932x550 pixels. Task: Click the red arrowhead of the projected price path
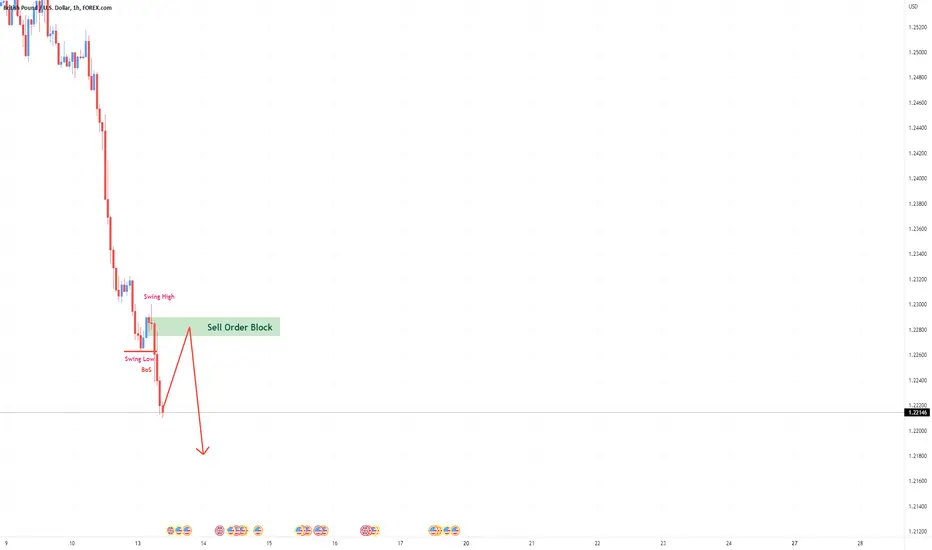pyautogui.click(x=203, y=451)
